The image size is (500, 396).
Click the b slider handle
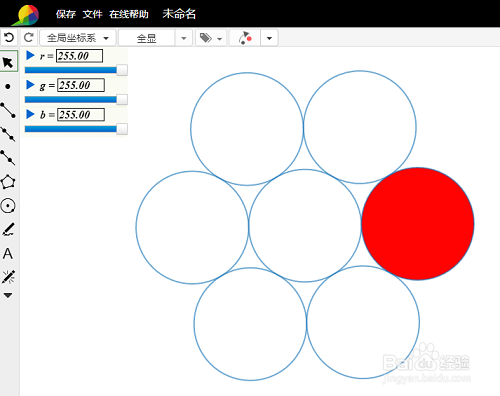pos(122,129)
